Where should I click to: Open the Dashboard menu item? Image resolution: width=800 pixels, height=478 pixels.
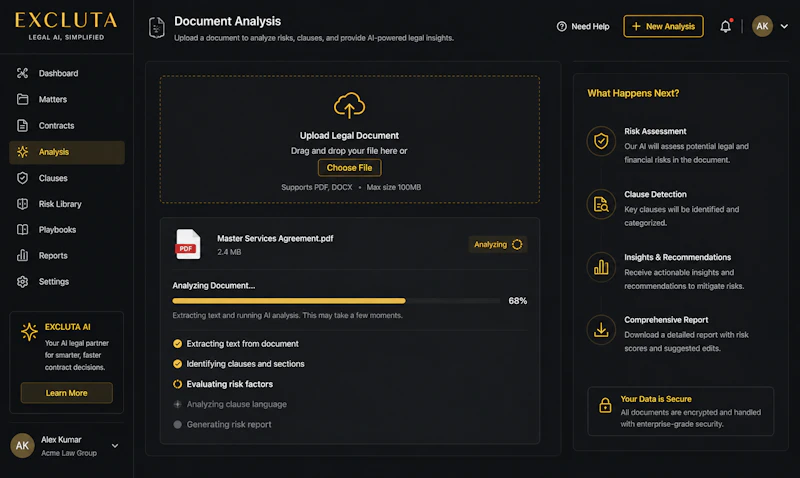coord(67,73)
